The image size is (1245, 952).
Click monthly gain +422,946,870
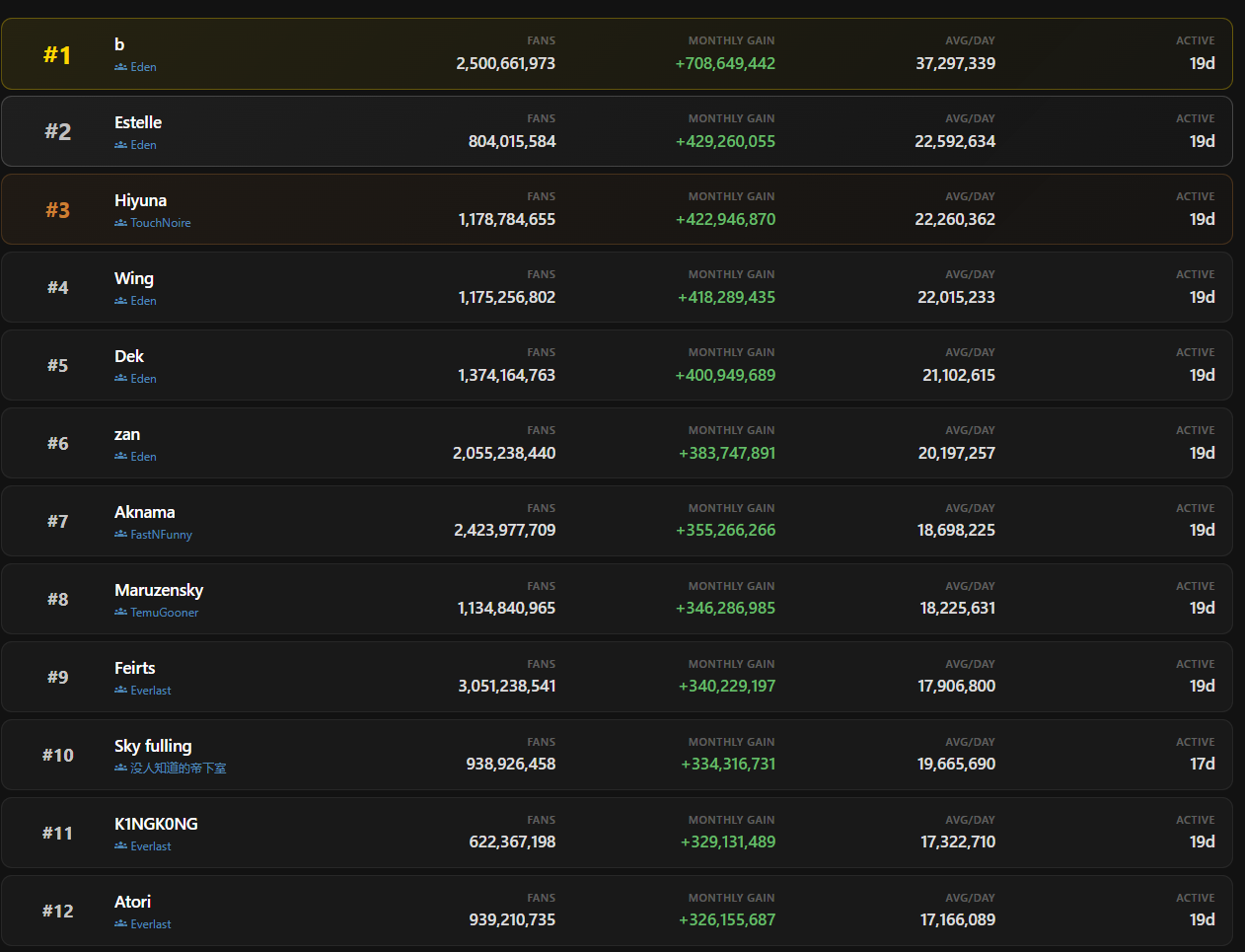pos(725,219)
